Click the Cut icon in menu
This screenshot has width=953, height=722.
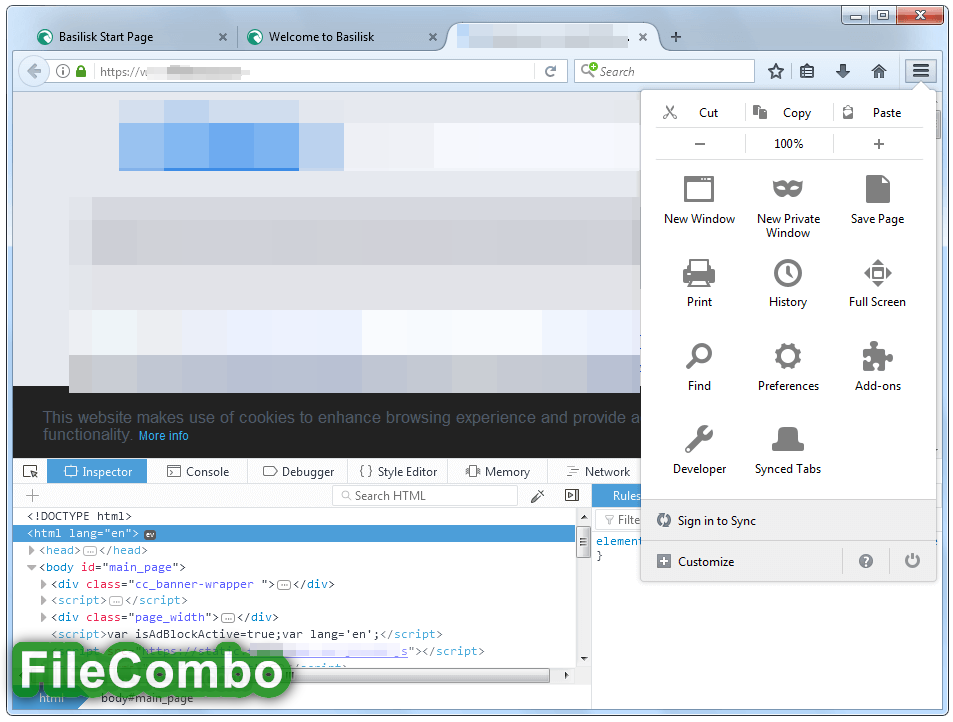pos(670,112)
